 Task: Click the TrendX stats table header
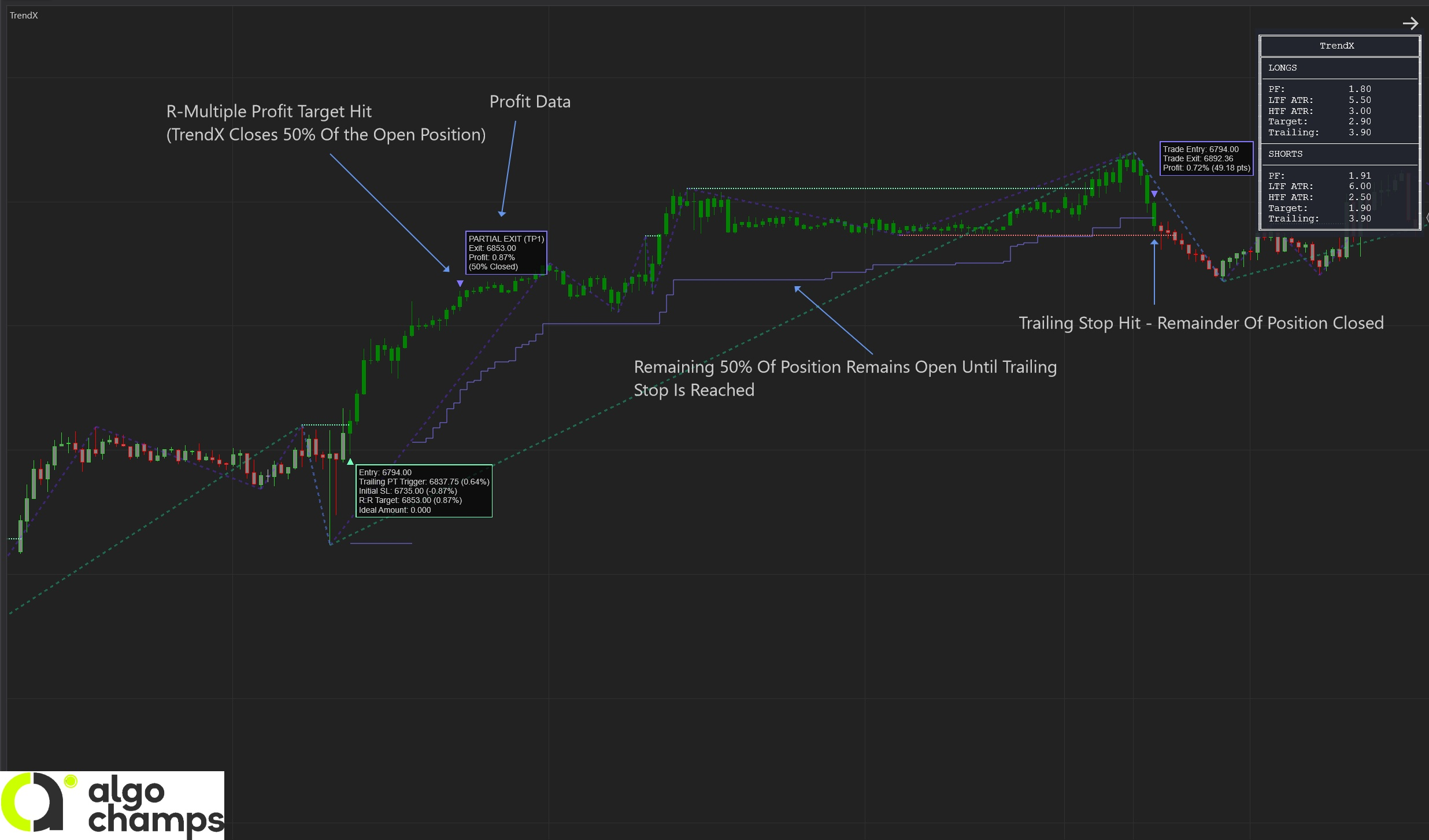[x=1337, y=46]
